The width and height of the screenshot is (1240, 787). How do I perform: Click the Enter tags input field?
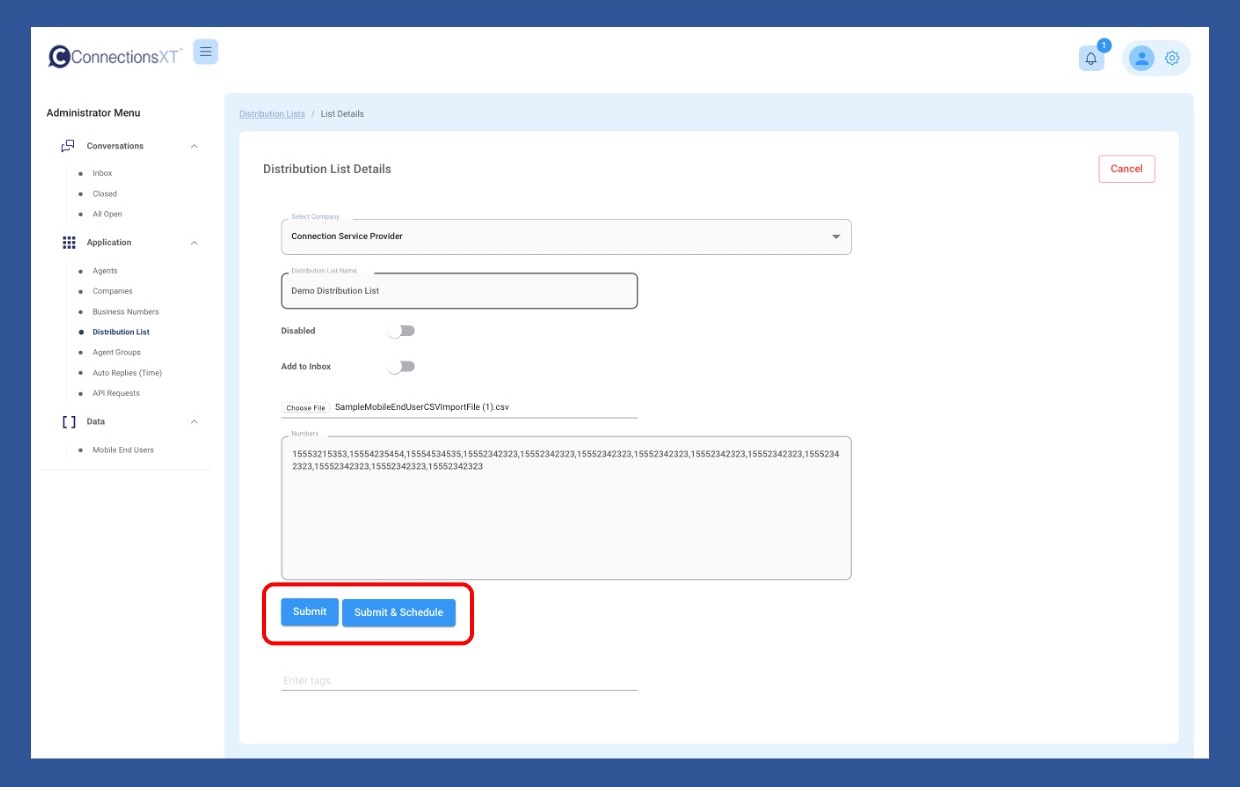pyautogui.click(x=459, y=681)
